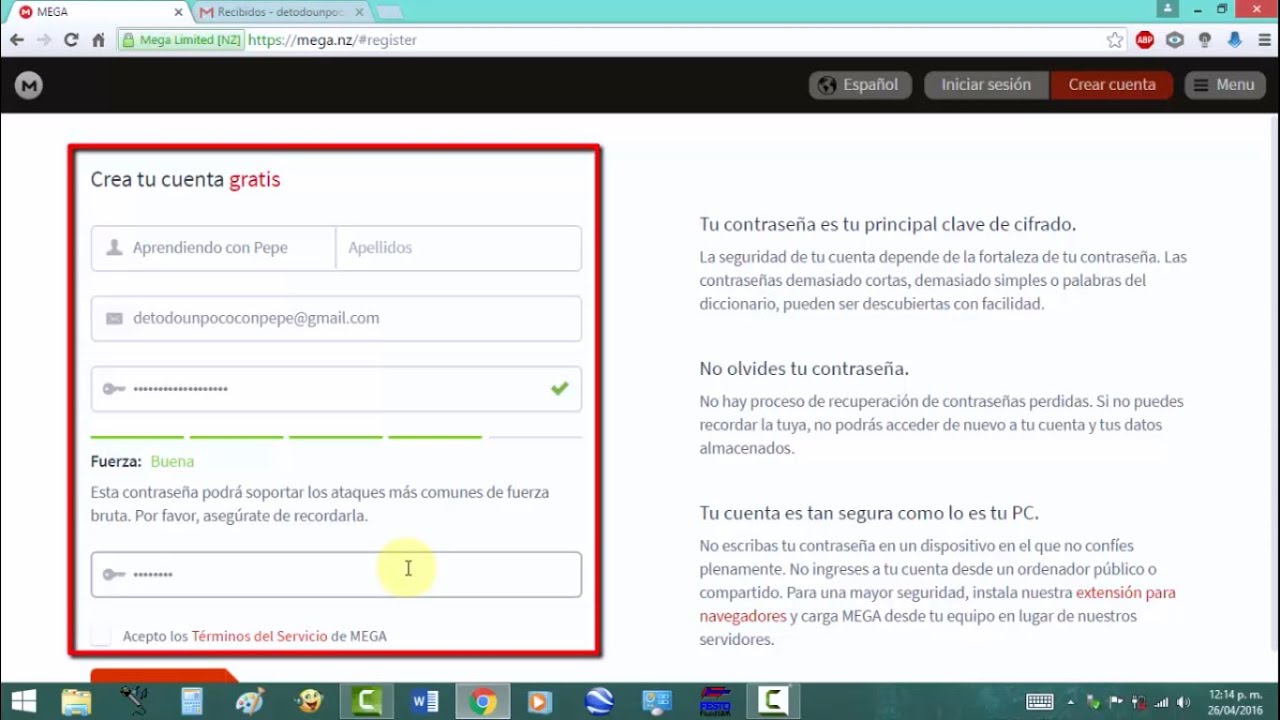
Task: Click the Festo FluidSIM taskbar icon
Action: click(714, 701)
